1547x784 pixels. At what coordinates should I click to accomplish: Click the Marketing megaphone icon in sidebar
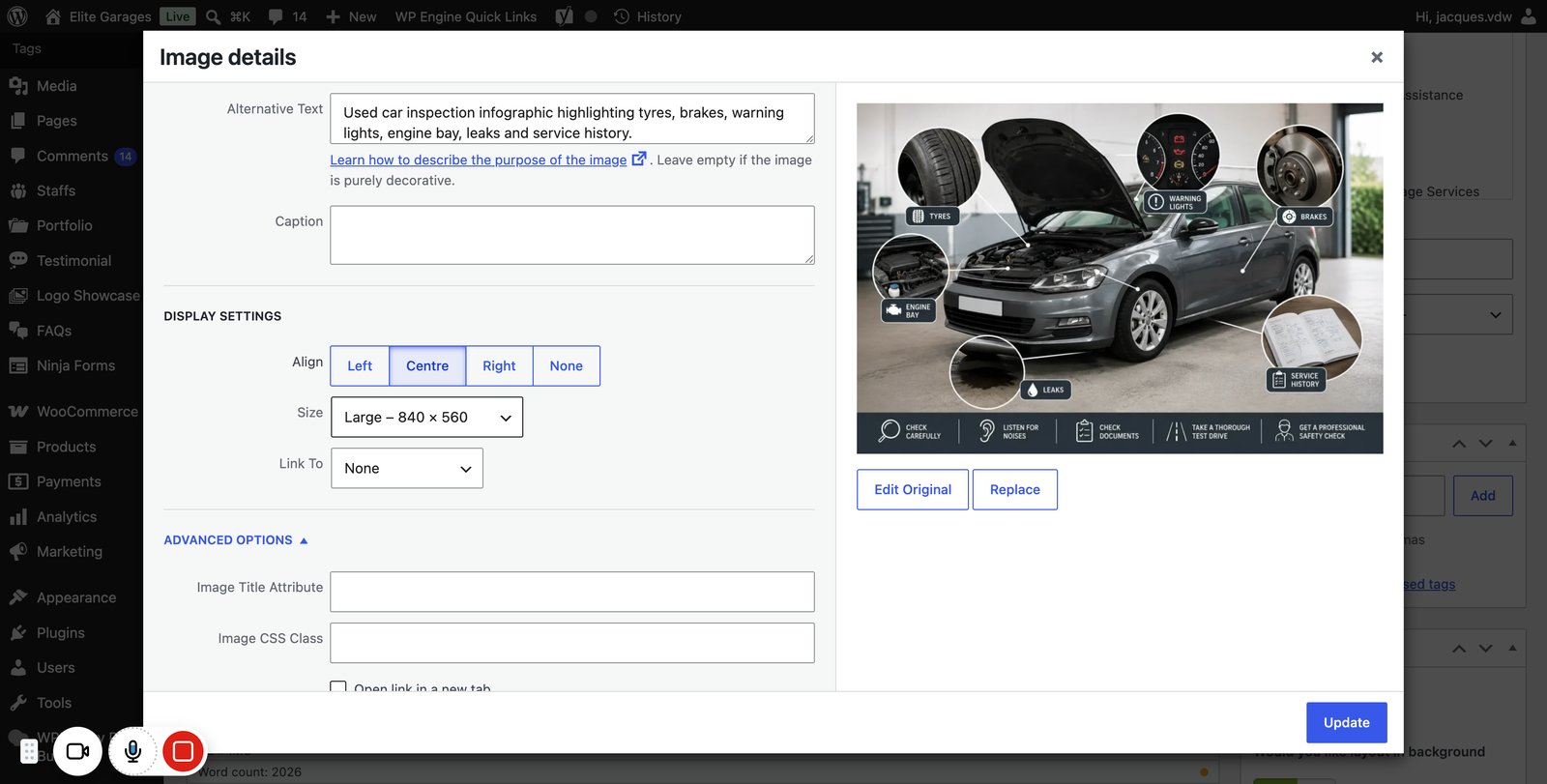point(18,552)
